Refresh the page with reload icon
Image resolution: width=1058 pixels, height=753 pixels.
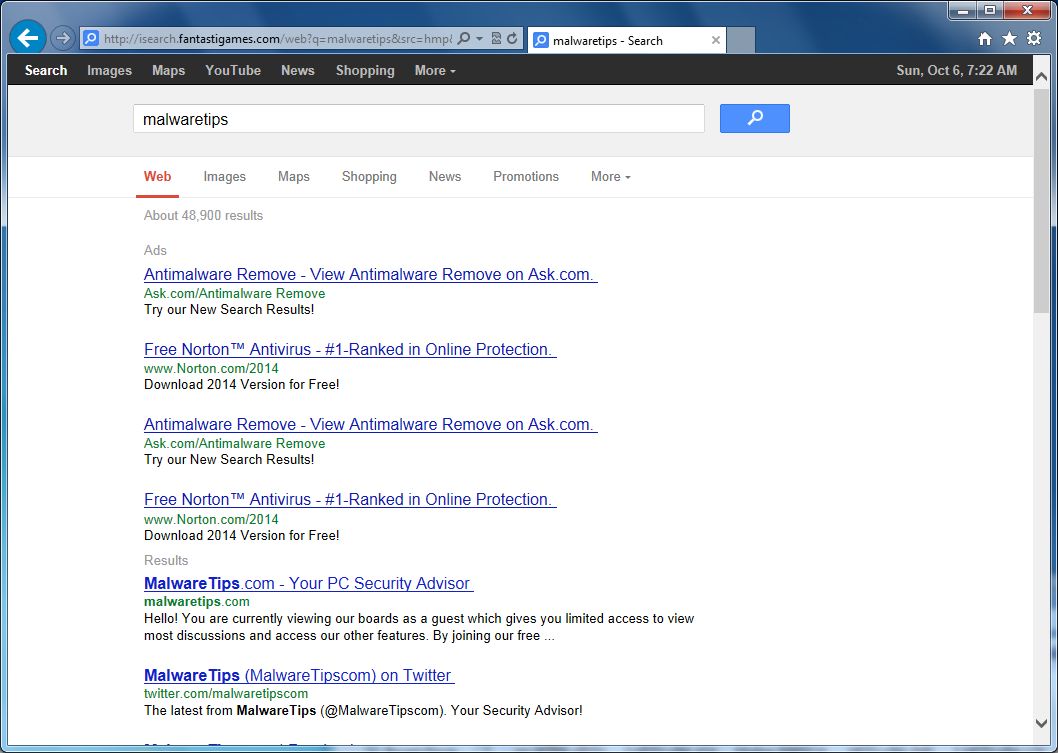pos(512,38)
